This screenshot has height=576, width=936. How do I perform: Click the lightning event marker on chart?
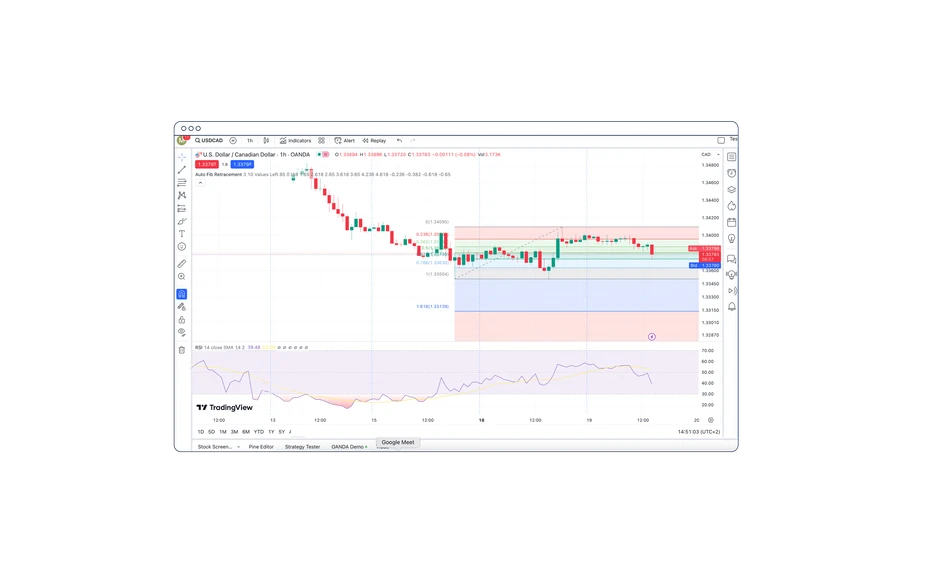(x=651, y=337)
